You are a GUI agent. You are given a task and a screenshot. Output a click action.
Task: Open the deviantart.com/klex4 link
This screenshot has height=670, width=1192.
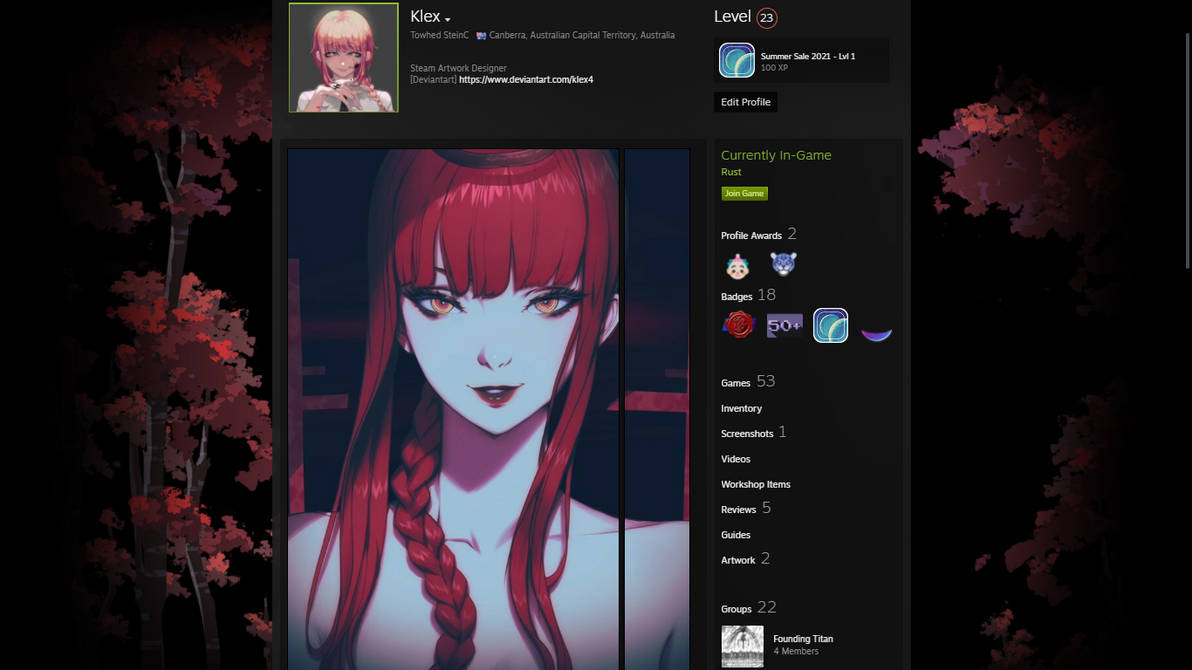tap(526, 80)
